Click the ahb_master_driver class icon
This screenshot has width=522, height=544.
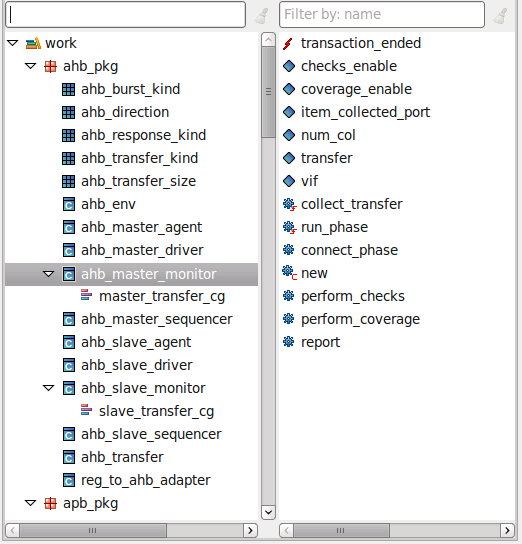[69, 250]
